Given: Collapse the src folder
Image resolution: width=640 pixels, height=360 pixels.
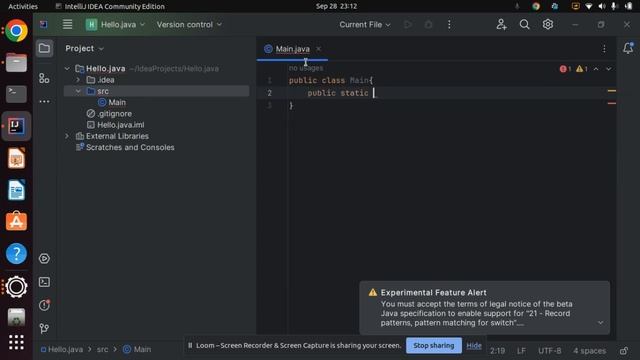Looking at the screenshot, I should pyautogui.click(x=78, y=91).
